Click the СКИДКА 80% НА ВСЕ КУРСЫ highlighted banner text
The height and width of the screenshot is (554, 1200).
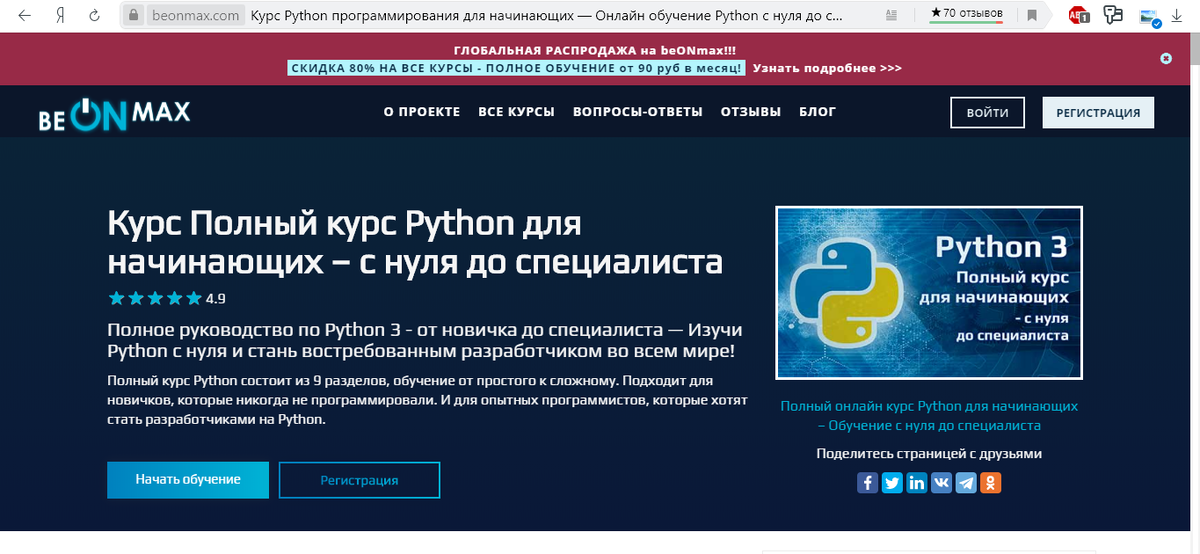[516, 68]
